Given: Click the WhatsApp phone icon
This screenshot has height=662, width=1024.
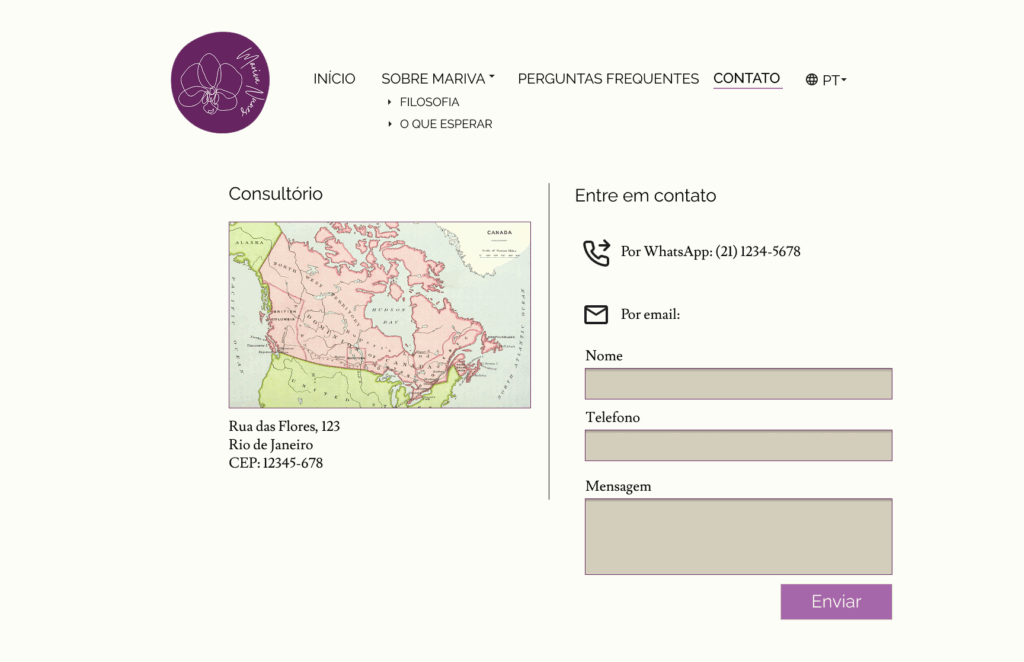Looking at the screenshot, I should (x=596, y=253).
